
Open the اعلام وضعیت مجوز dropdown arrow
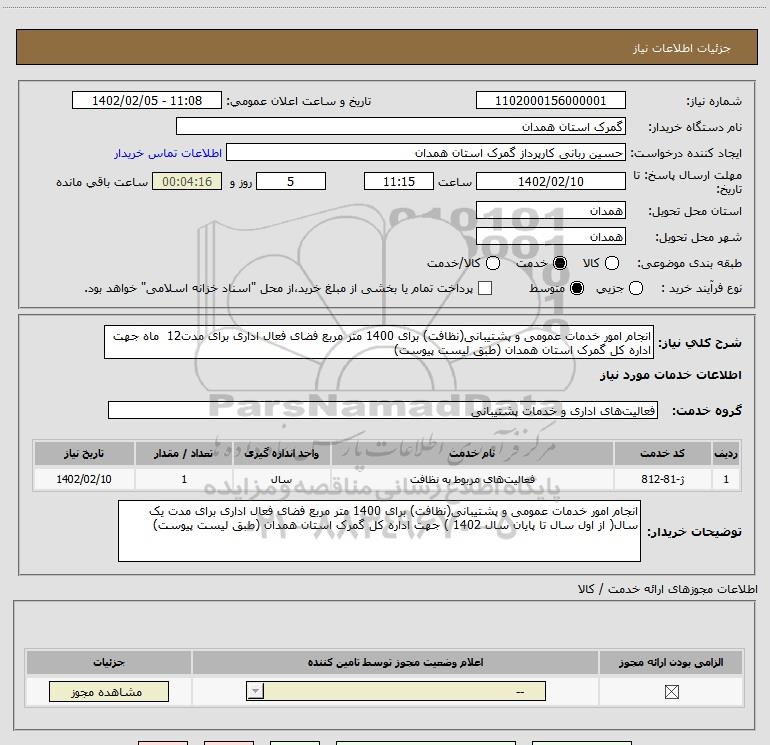[x=255, y=691]
